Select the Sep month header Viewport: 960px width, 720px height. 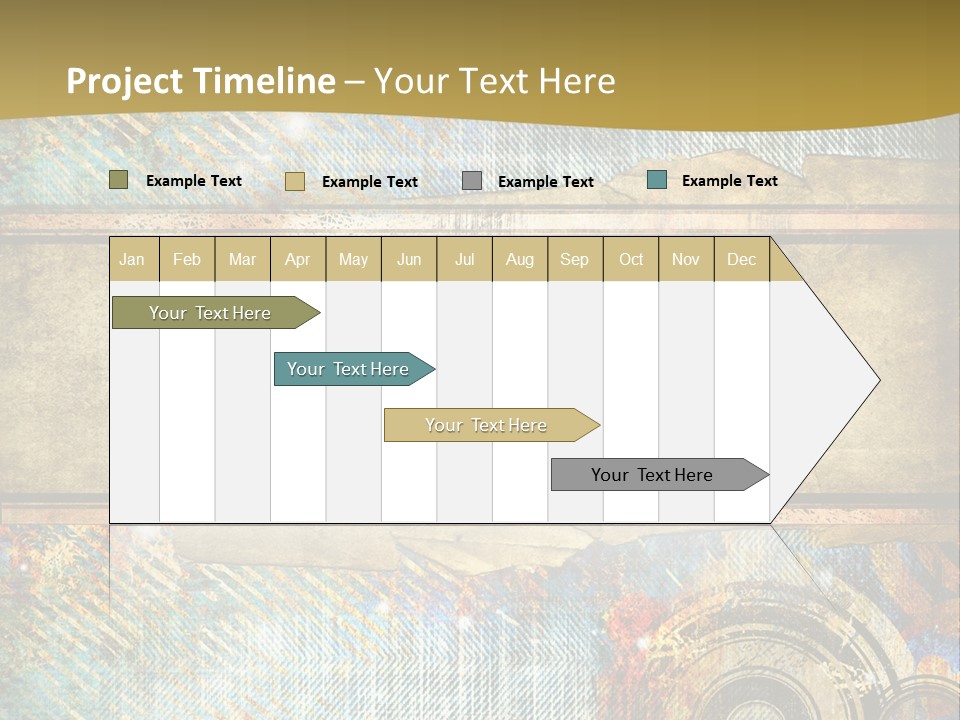point(575,259)
